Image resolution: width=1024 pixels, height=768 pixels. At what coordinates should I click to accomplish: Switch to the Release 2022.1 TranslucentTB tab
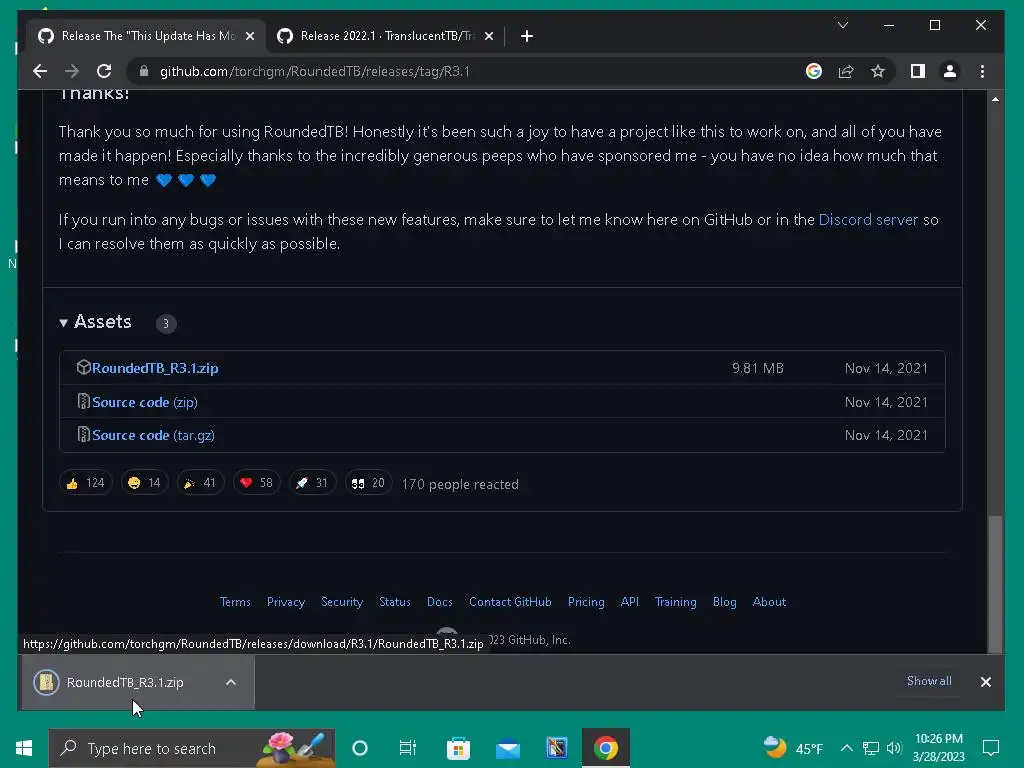(385, 36)
